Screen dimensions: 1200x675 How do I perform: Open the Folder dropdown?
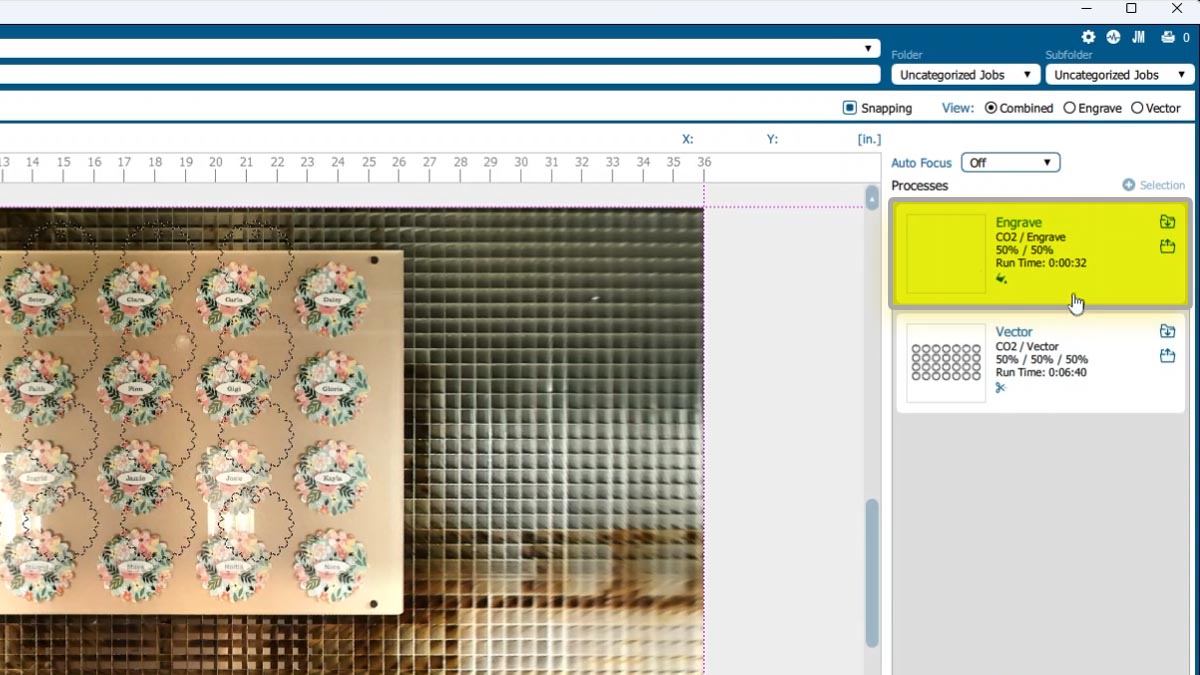point(965,75)
